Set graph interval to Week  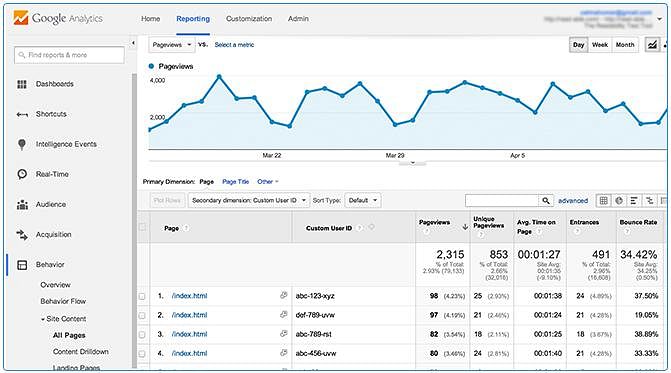600,44
